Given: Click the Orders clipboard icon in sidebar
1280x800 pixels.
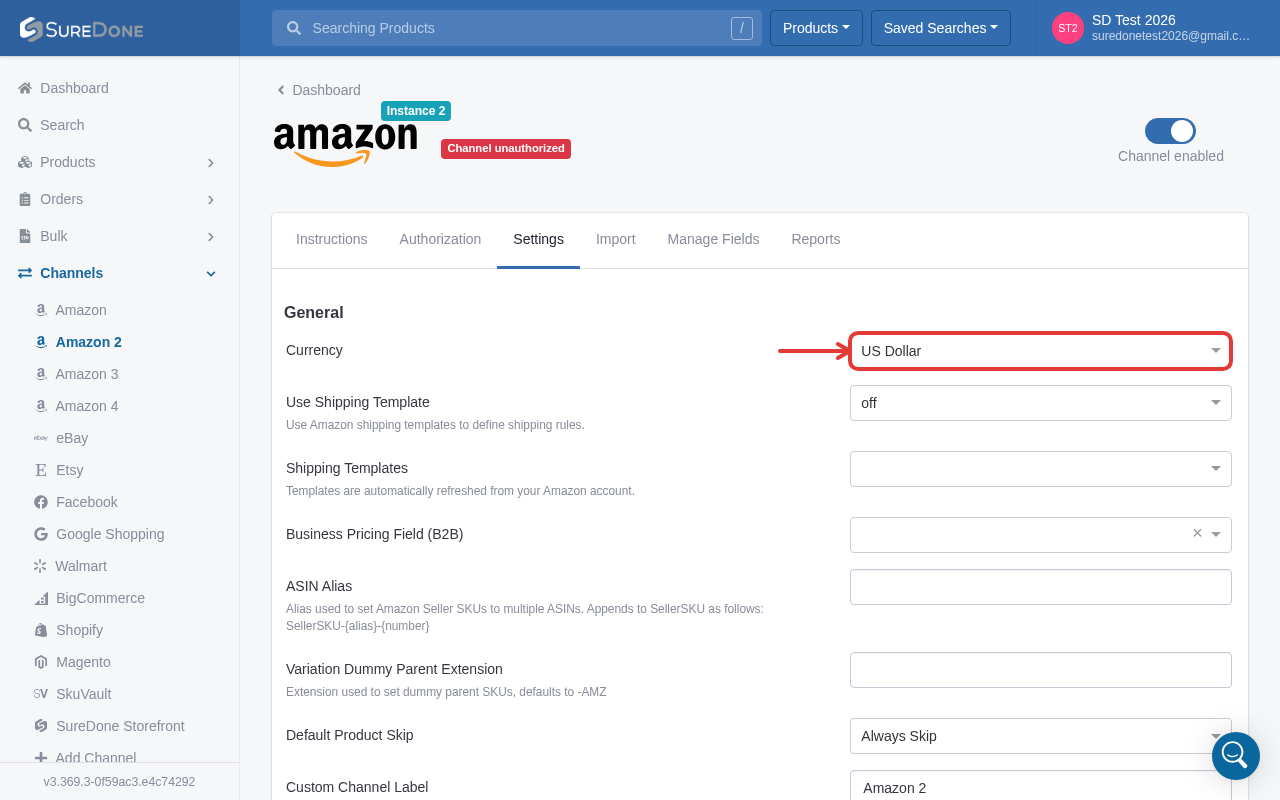Looking at the screenshot, I should click(25, 199).
